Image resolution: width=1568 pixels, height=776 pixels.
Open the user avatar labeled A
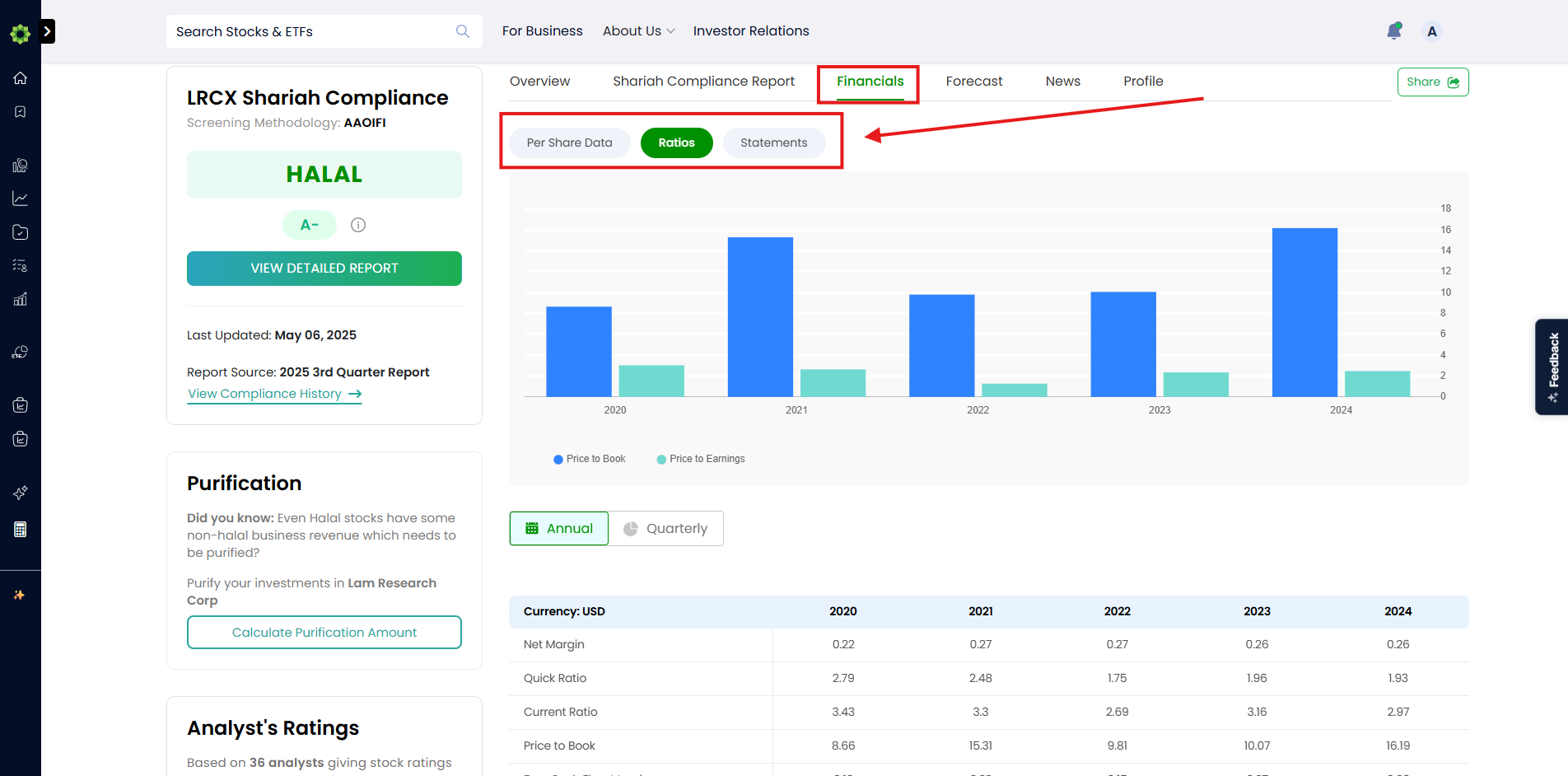coord(1432,31)
